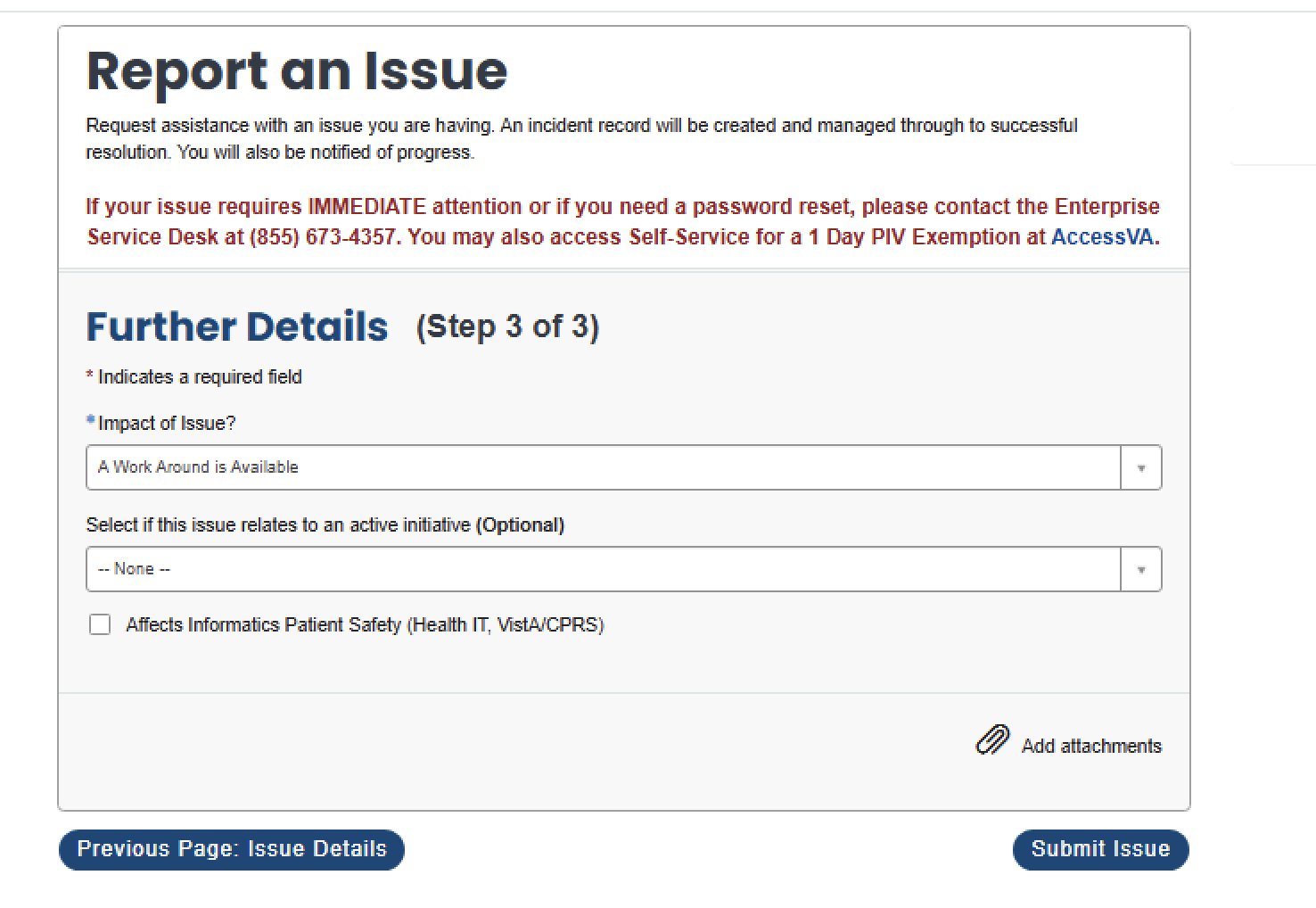Open the AccessVA link
Viewport: 1316px width, 908px height.
coord(1102,237)
